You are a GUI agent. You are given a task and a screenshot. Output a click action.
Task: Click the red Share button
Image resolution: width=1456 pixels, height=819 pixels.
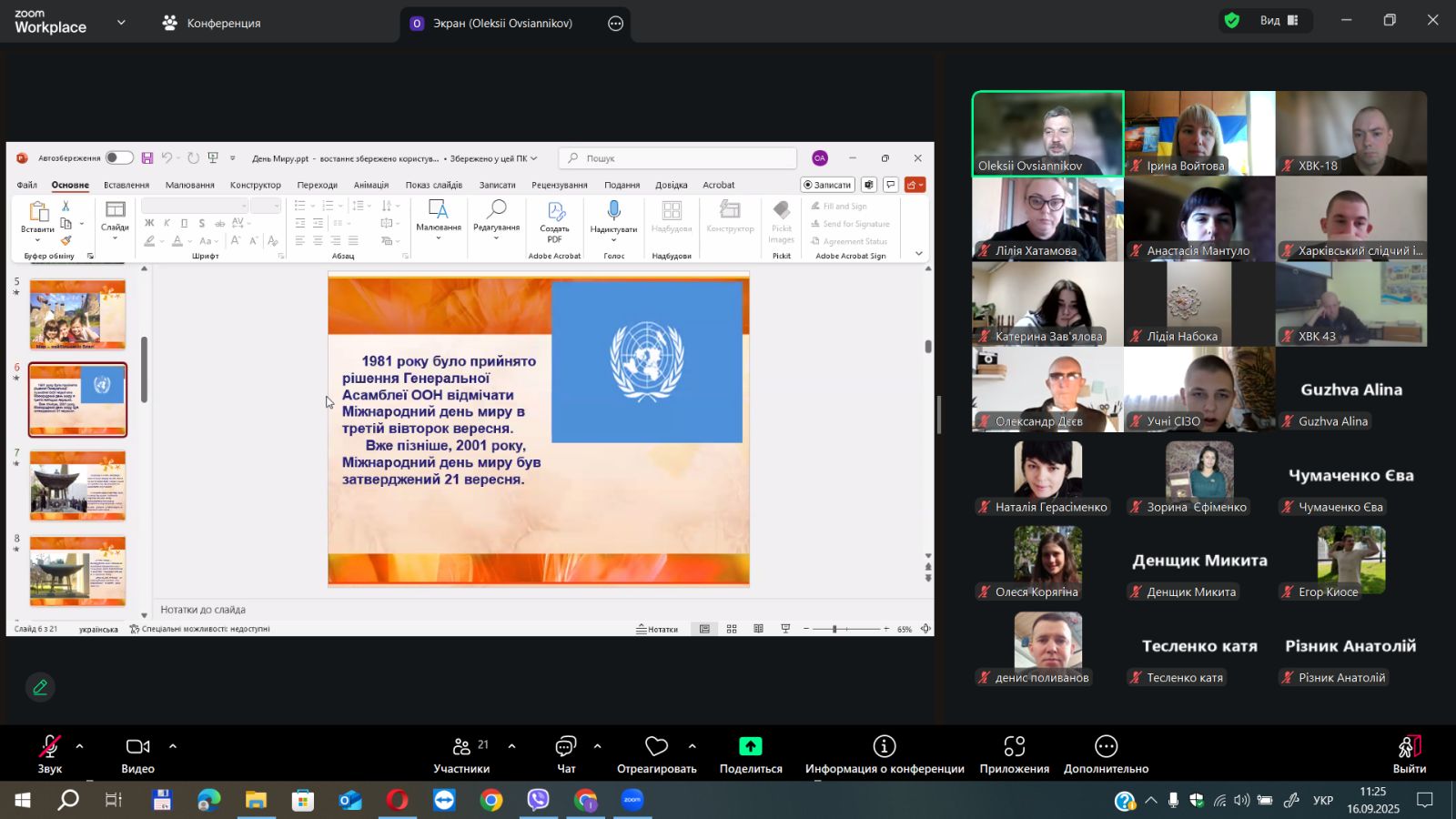point(915,185)
